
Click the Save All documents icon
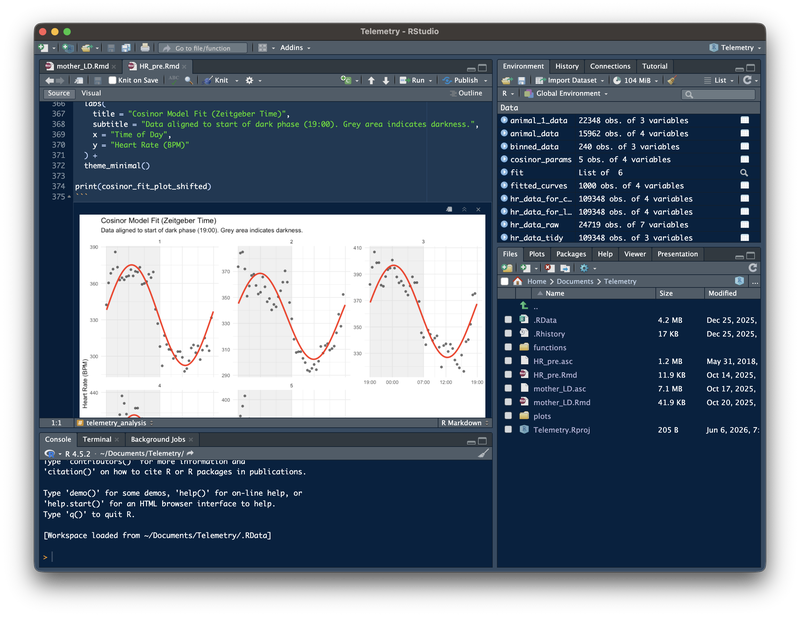click(x=126, y=47)
